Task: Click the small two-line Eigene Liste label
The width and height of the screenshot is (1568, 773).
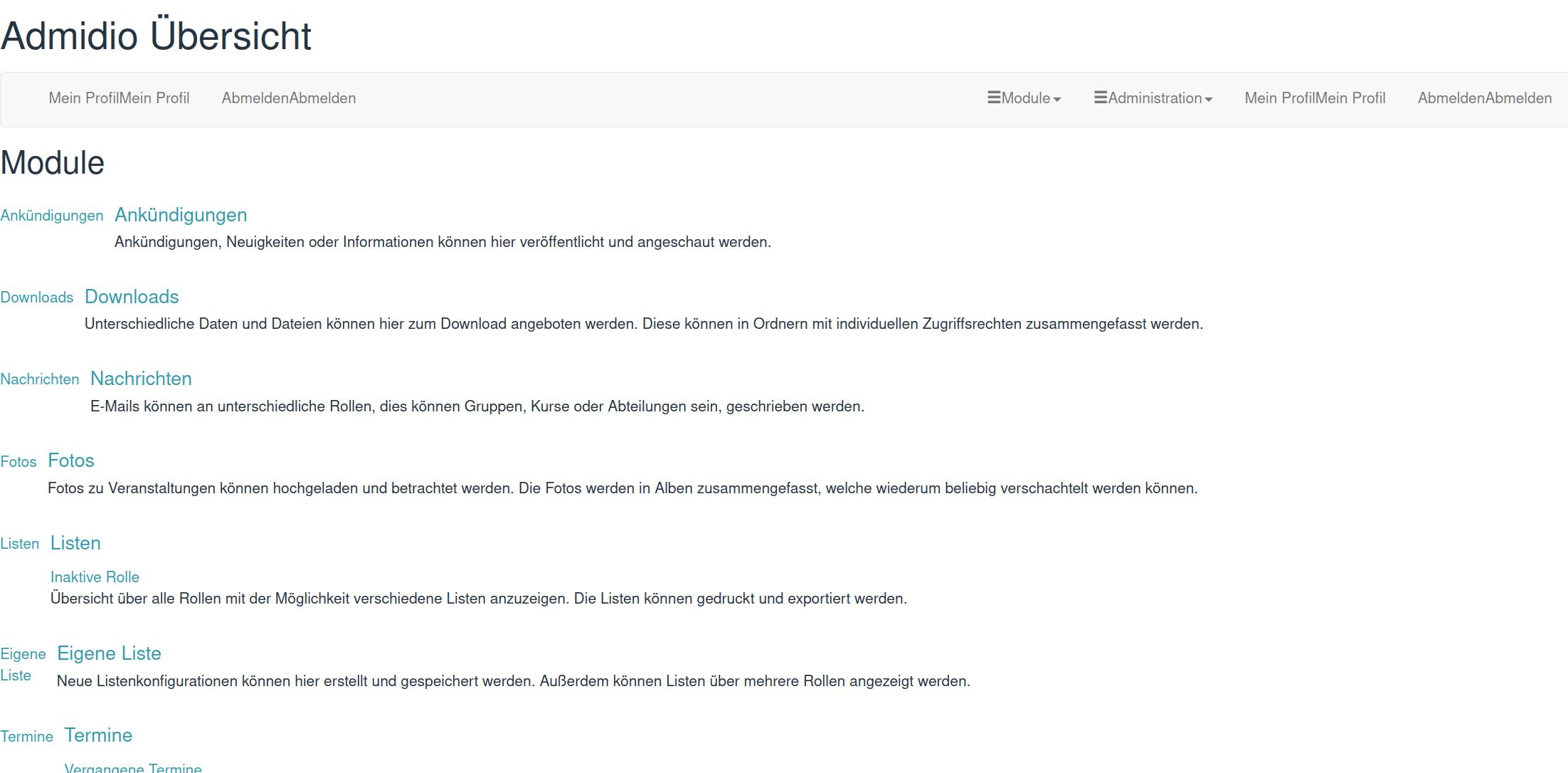Action: point(23,665)
